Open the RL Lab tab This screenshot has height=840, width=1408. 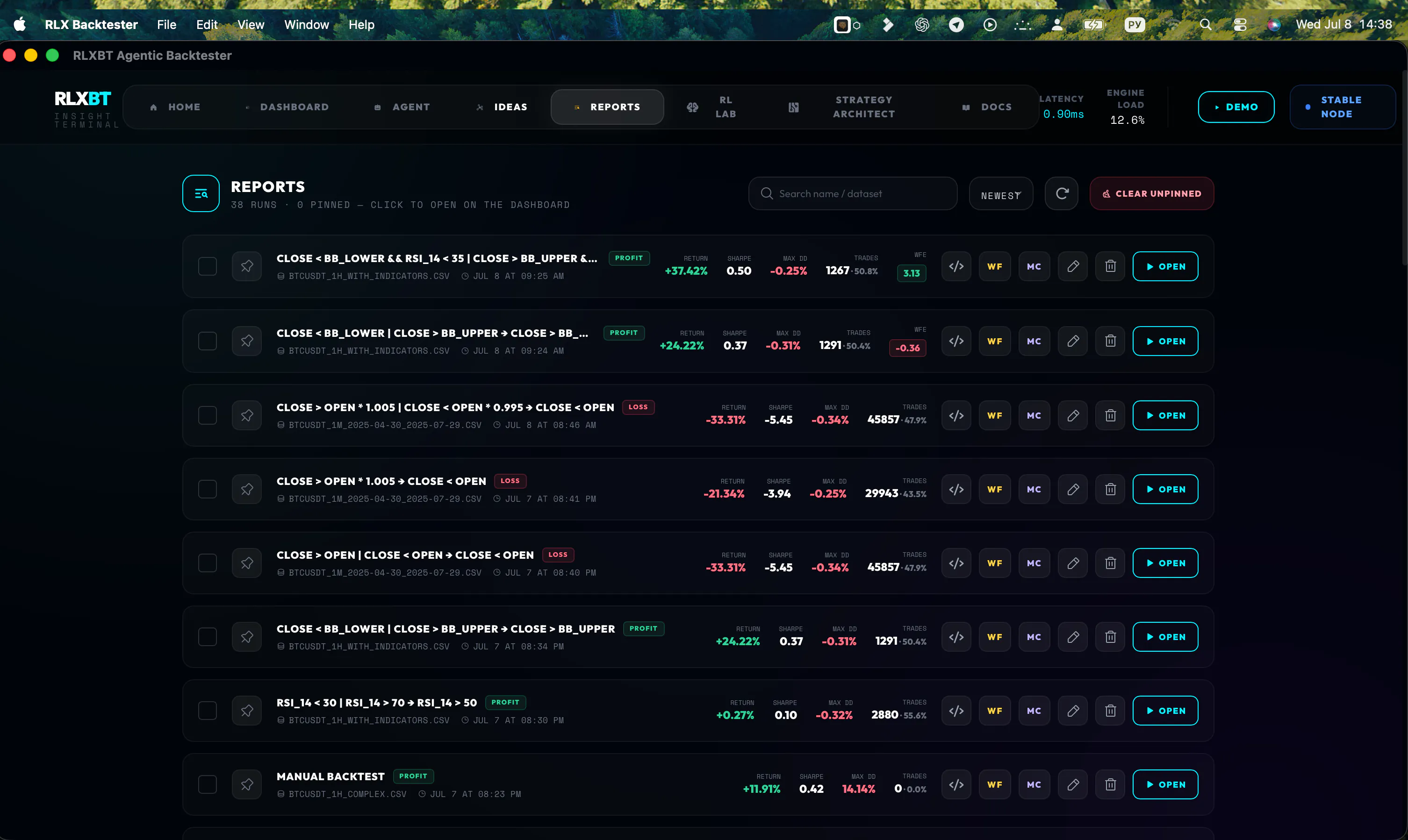tap(711, 107)
